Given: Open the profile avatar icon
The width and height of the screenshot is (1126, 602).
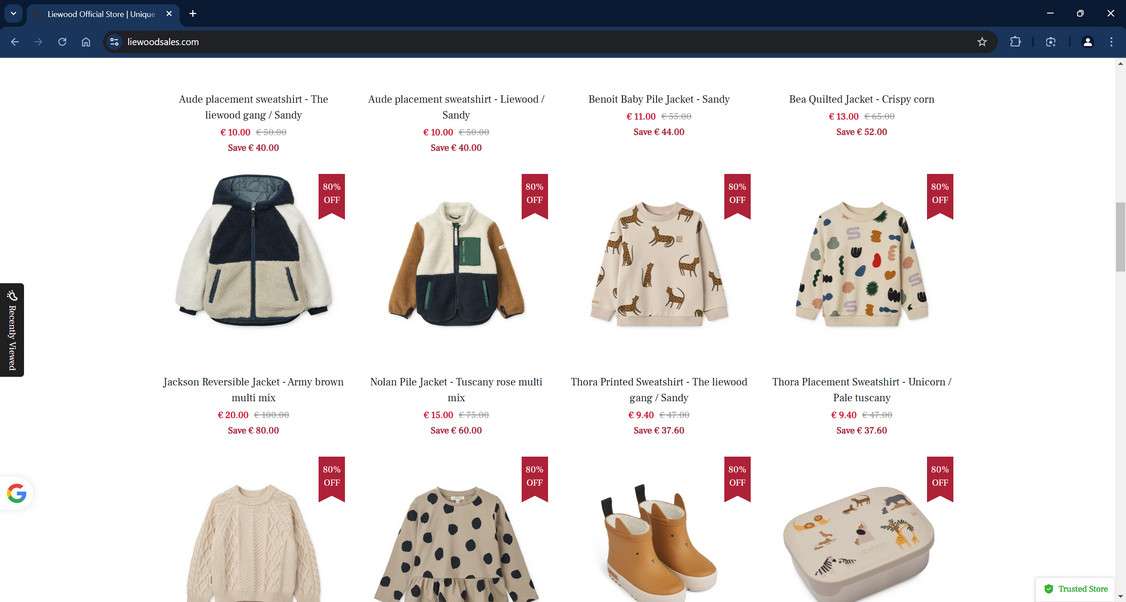Looking at the screenshot, I should tap(1087, 42).
